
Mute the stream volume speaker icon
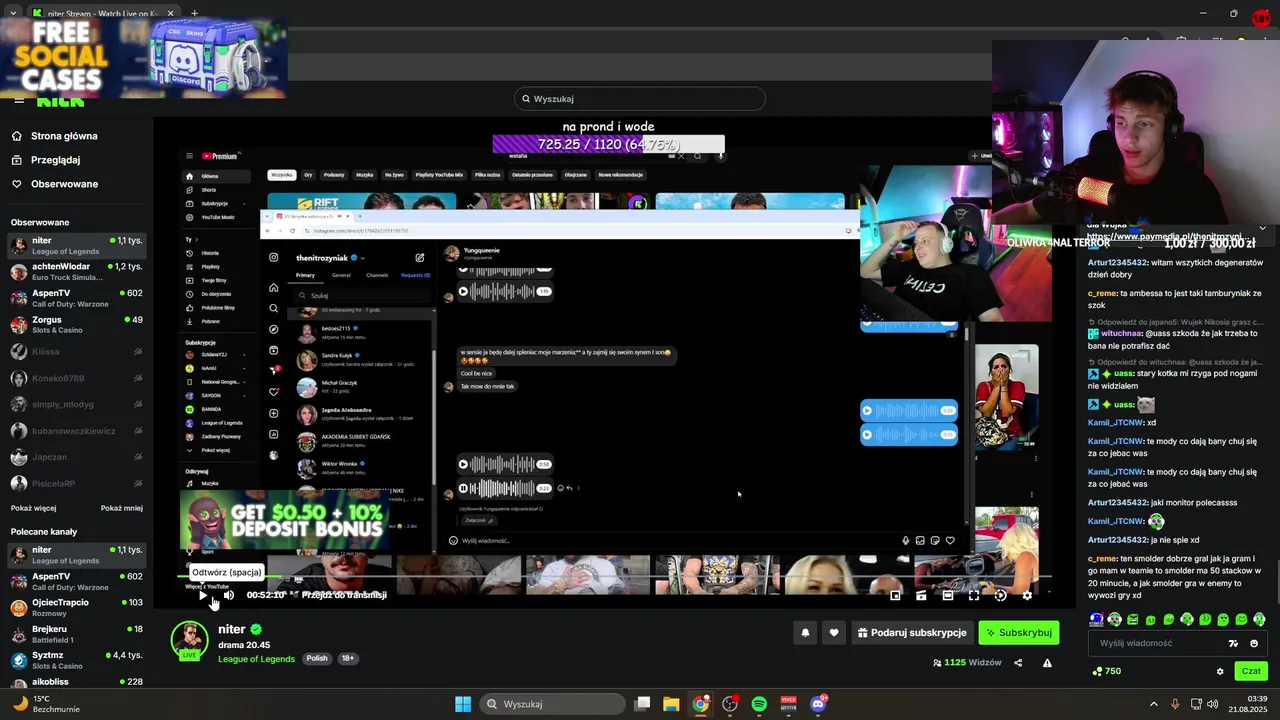[x=229, y=595]
